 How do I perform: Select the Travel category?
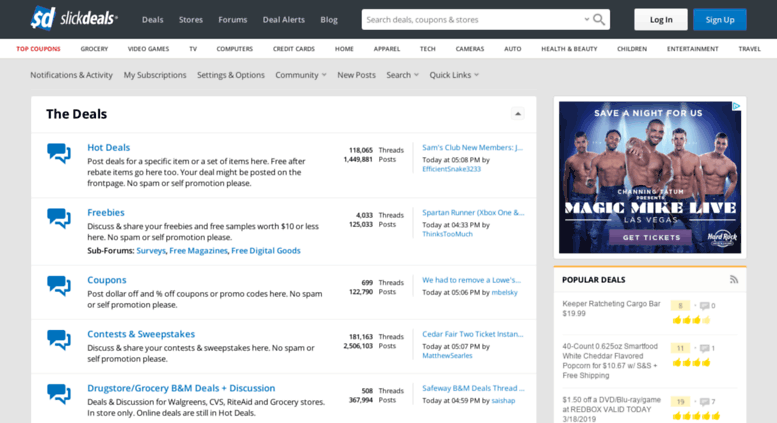[749, 49]
